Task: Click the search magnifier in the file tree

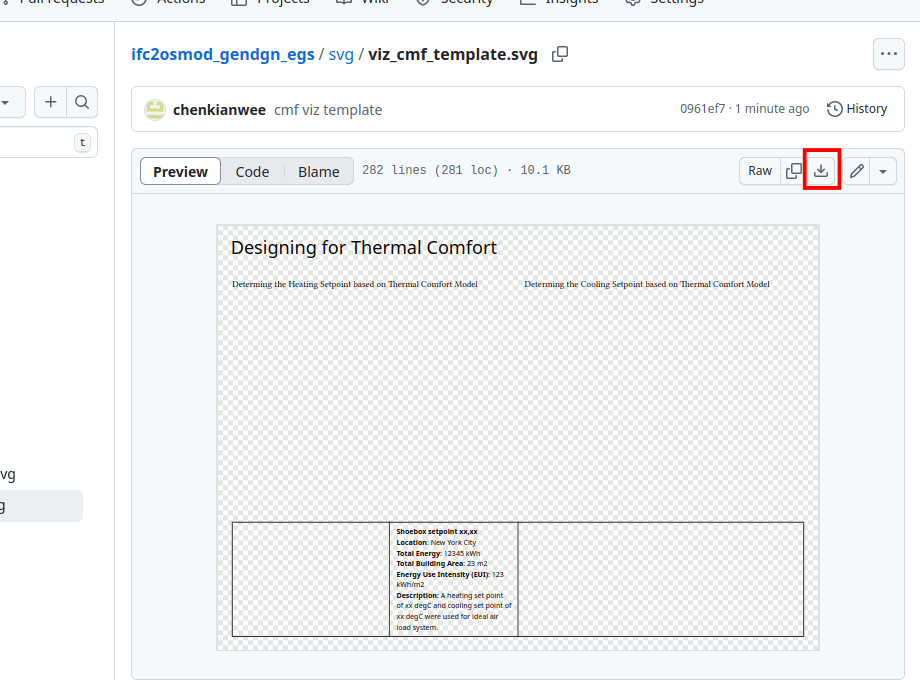Action: (x=82, y=102)
